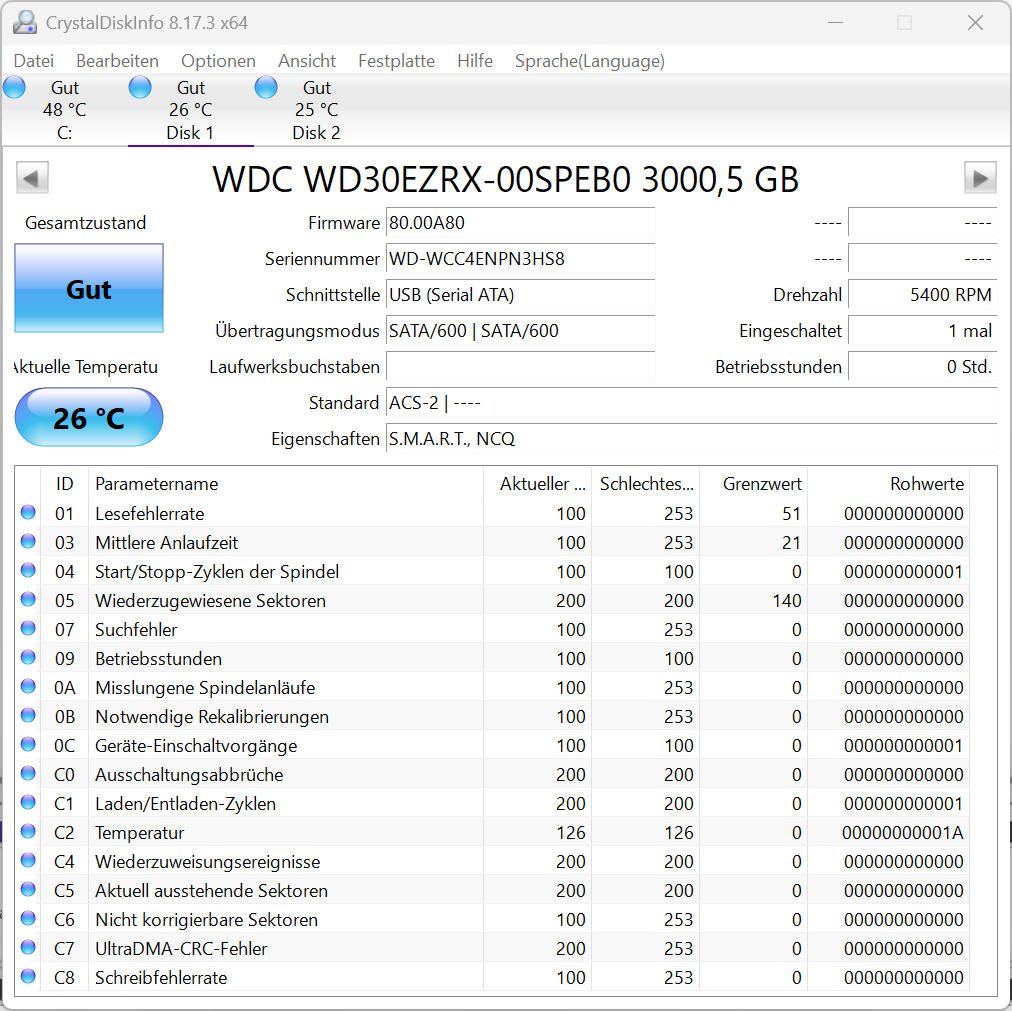Click the Eingeschaltet value 1 mal

922,331
